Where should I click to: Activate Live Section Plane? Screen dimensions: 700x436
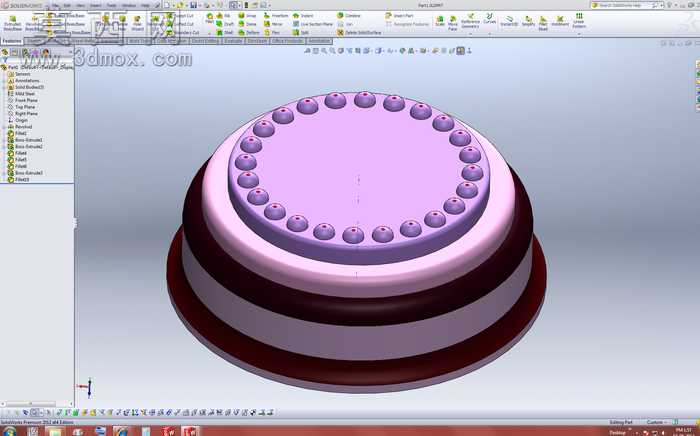click(312, 24)
